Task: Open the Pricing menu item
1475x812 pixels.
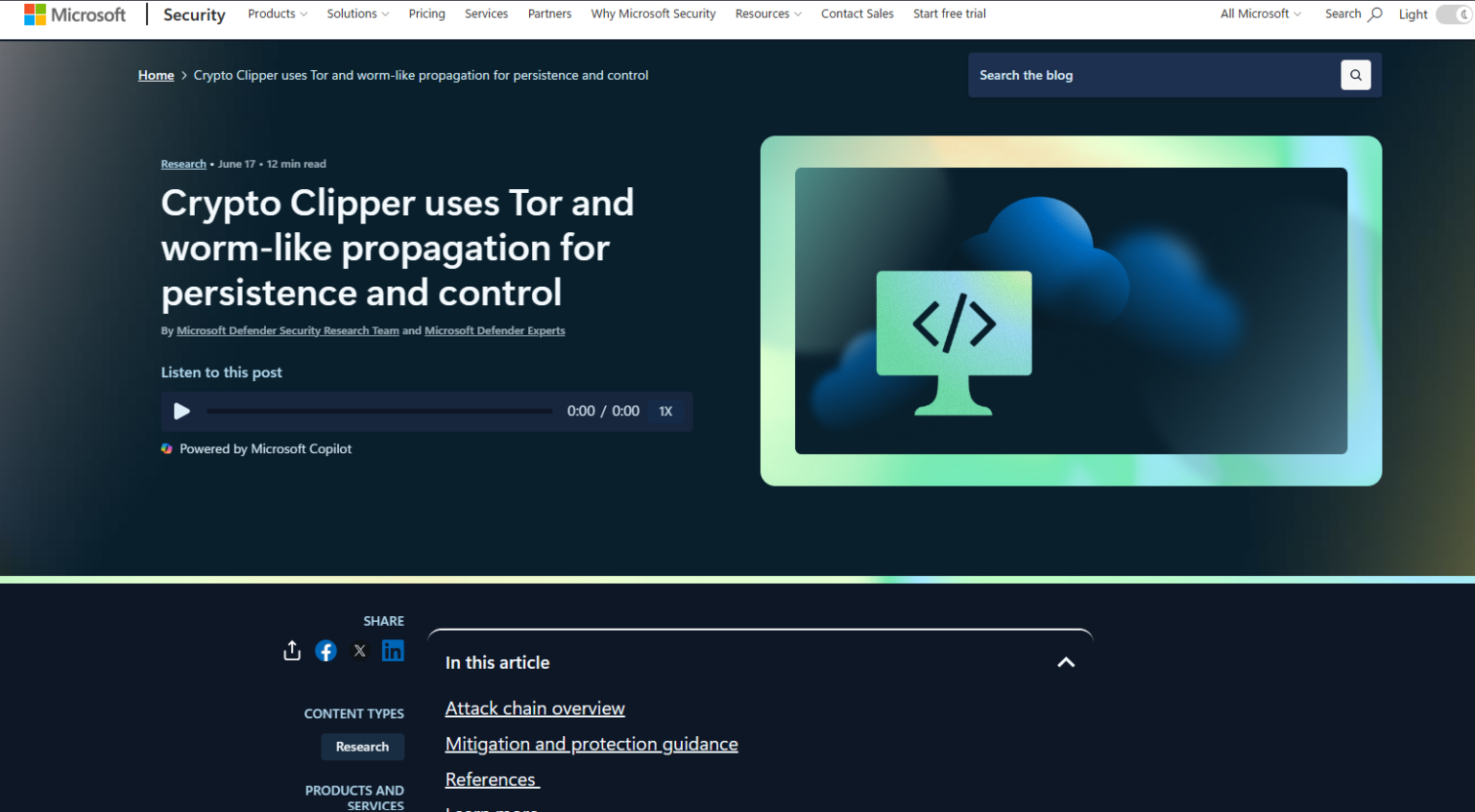Action: coord(426,13)
